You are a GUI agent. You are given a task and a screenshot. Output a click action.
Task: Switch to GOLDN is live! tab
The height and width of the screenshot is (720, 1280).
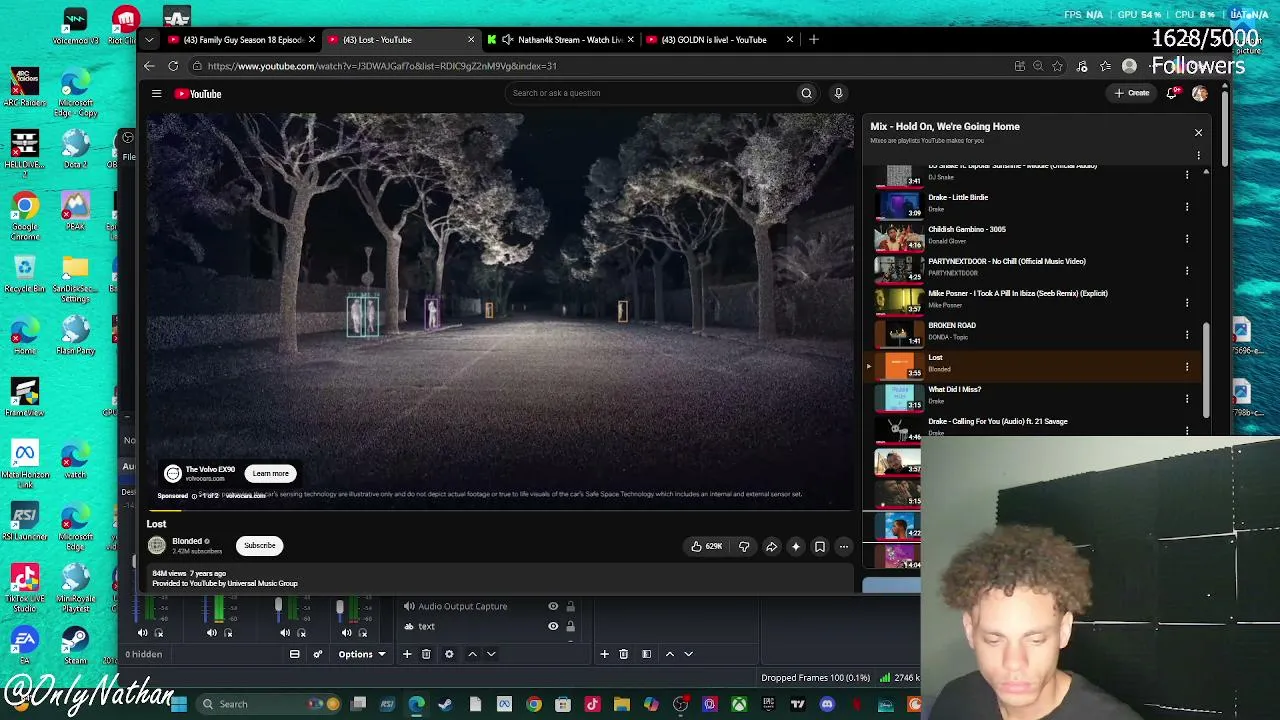720,40
